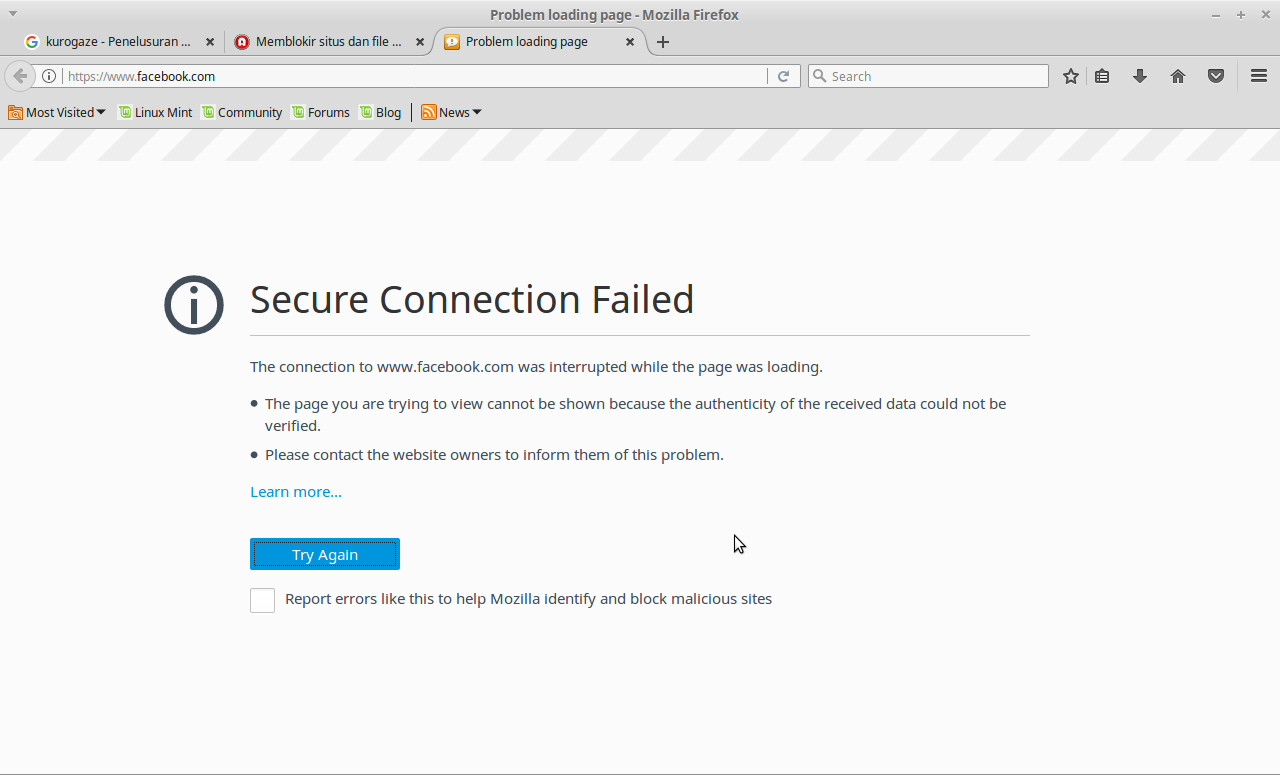Click the Try Again button
This screenshot has width=1280, height=775.
324,554
